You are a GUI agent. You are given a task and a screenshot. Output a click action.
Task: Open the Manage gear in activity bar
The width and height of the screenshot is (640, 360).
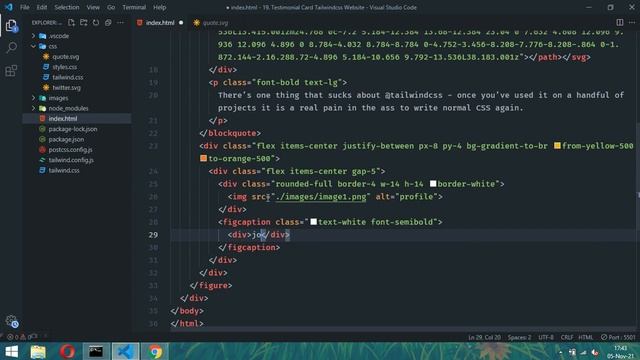click(x=12, y=321)
